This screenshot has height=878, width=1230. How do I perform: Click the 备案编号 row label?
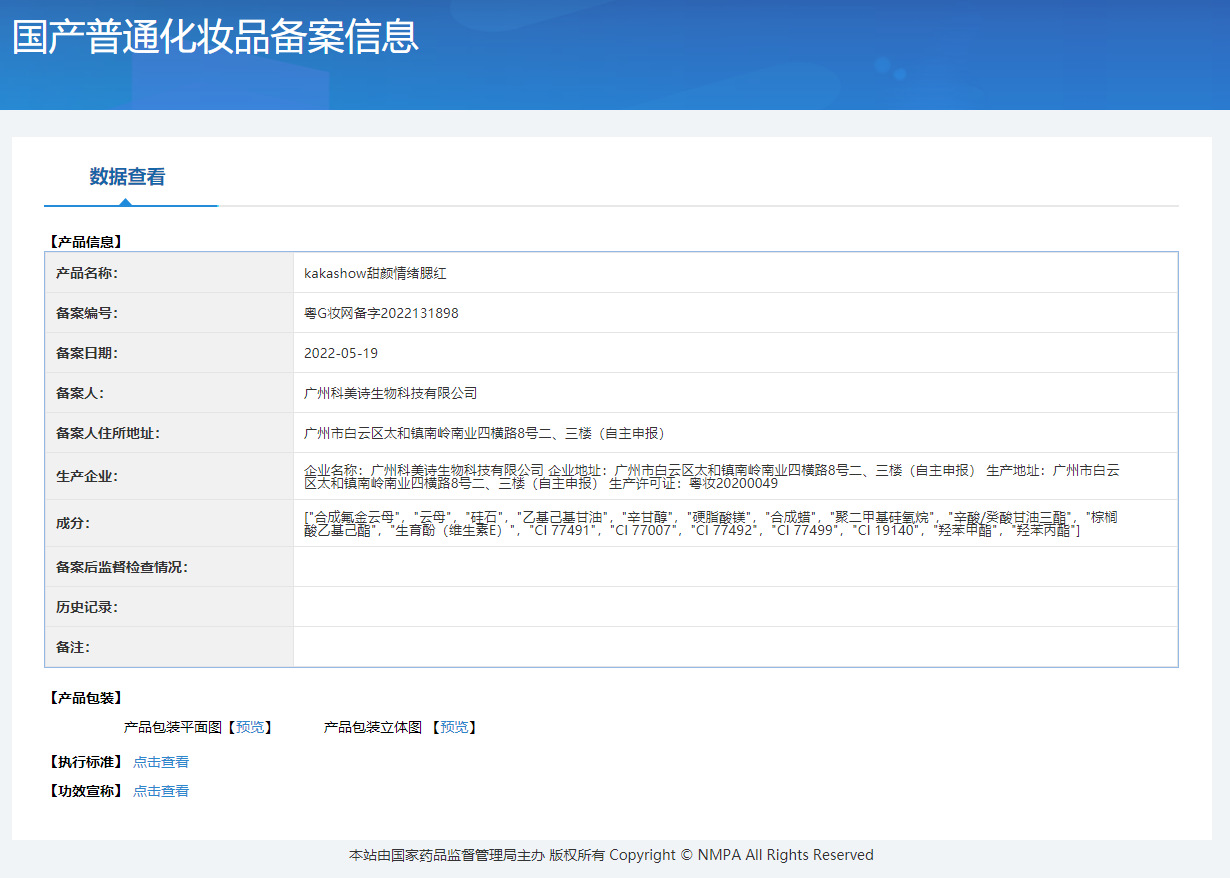(87, 313)
